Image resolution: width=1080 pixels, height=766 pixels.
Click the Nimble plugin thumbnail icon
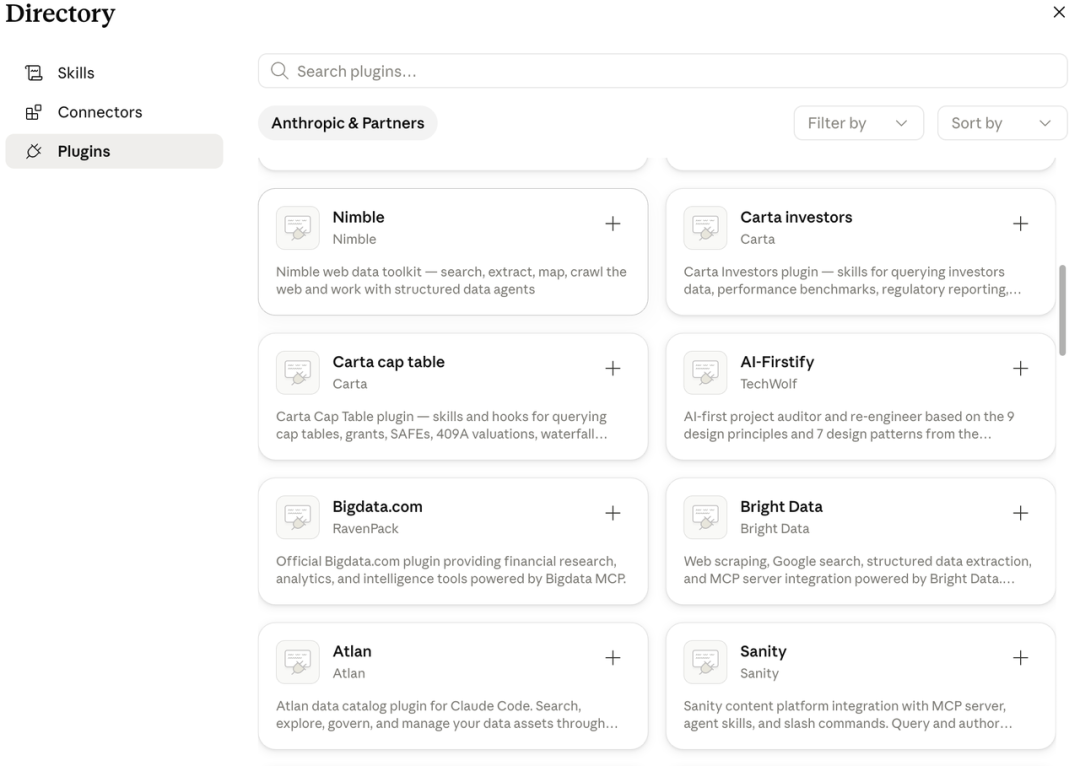pyautogui.click(x=298, y=228)
